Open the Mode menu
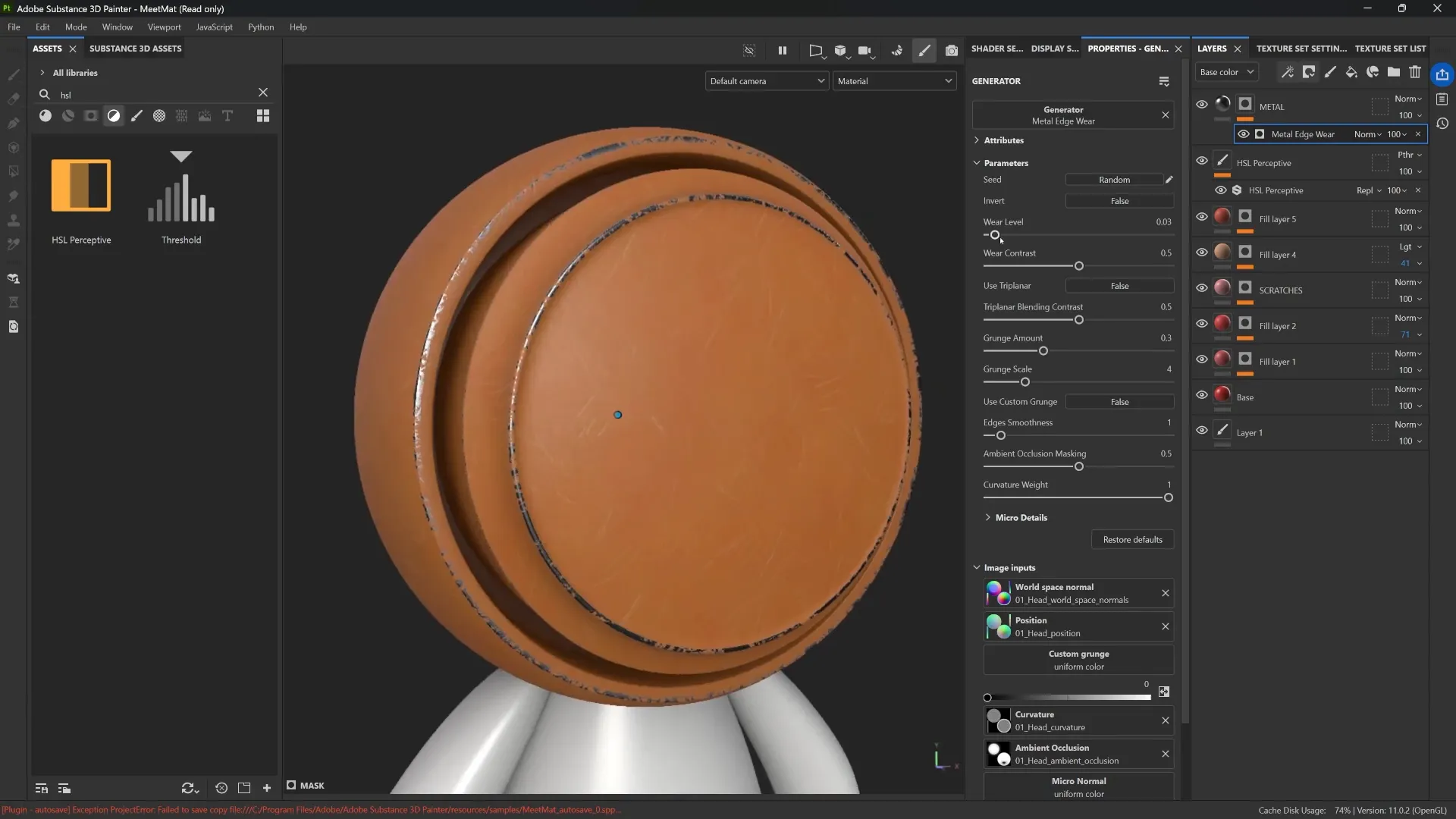Screen dimensions: 1456x819 (x=76, y=27)
